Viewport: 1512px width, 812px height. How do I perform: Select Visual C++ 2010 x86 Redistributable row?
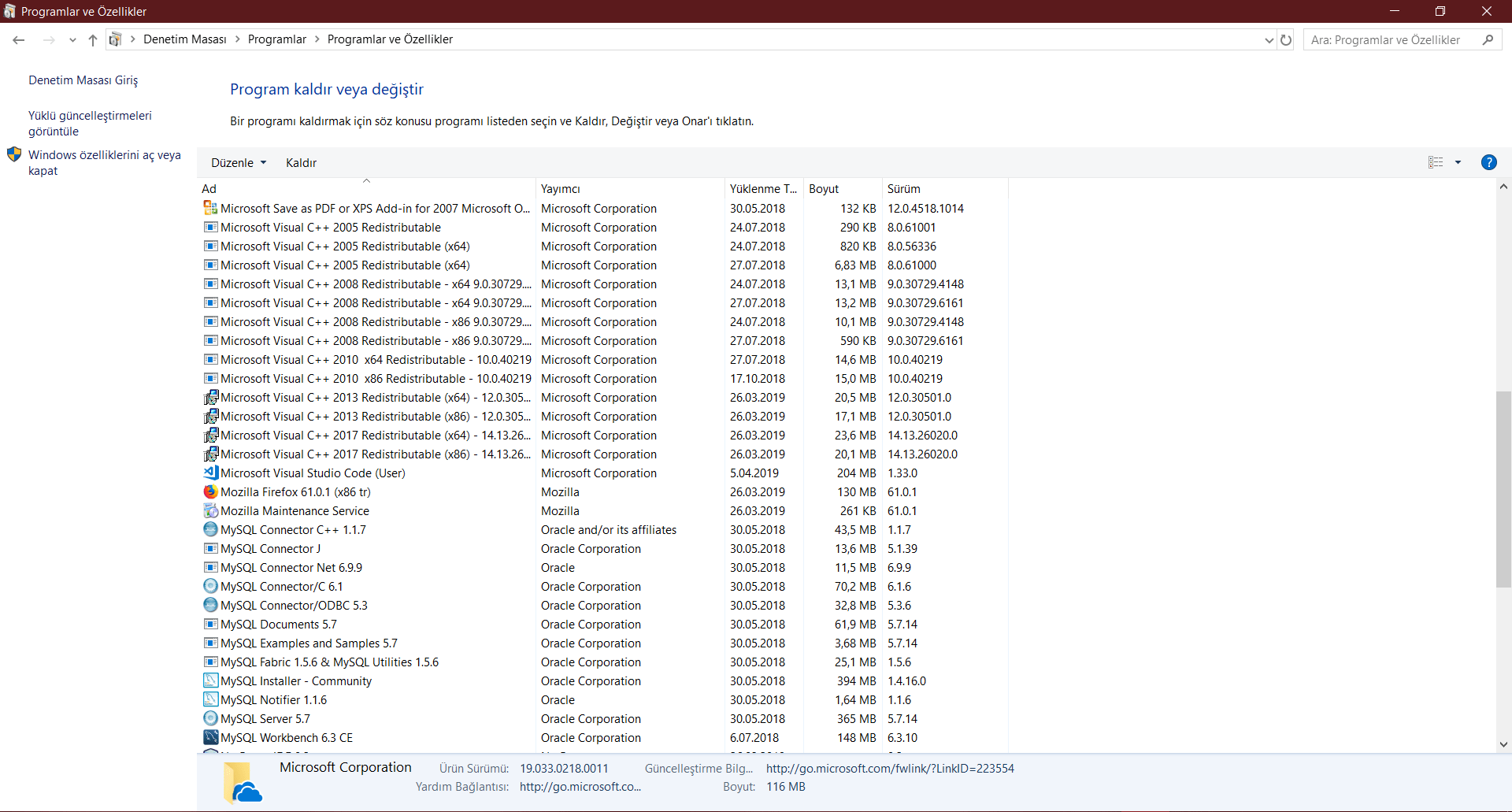coord(604,378)
